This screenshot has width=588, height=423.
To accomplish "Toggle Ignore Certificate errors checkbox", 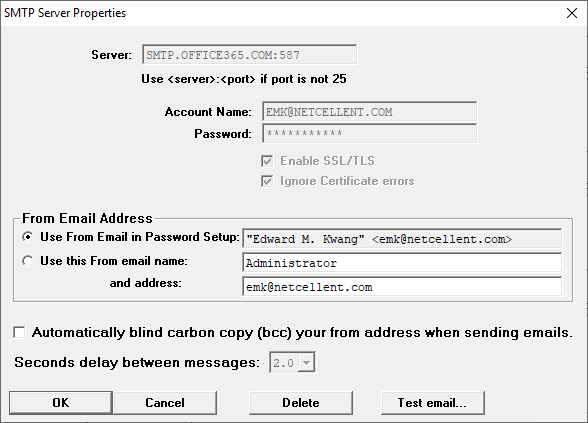I will tap(267, 182).
